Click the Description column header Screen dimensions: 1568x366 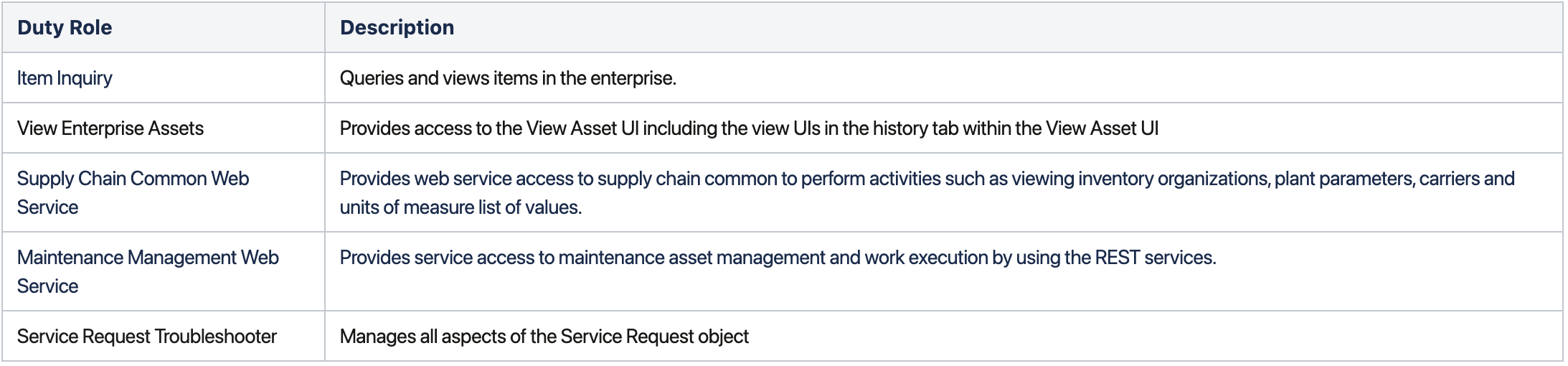click(x=397, y=27)
